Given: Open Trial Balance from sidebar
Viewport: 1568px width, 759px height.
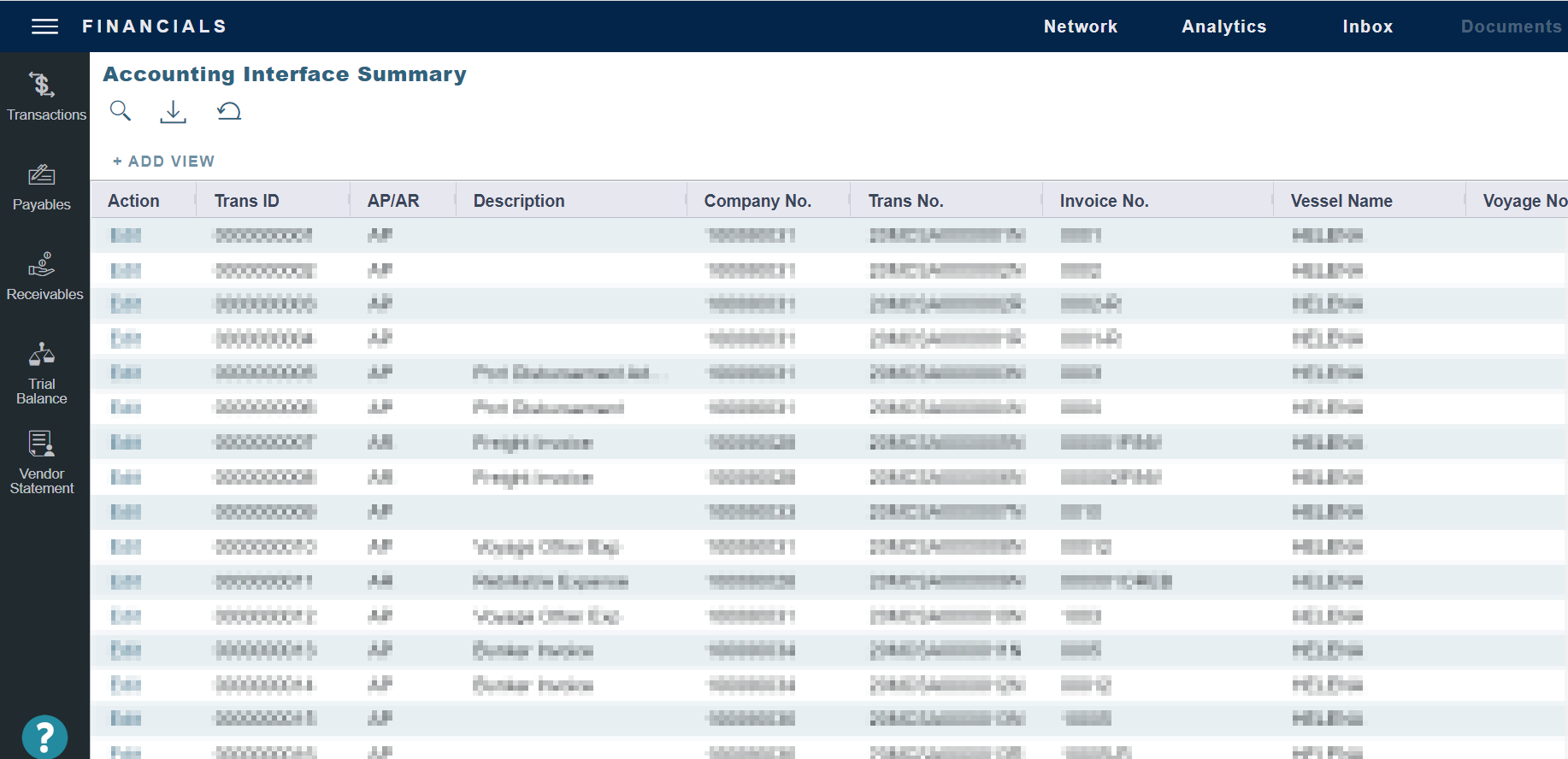Looking at the screenshot, I should (x=42, y=373).
